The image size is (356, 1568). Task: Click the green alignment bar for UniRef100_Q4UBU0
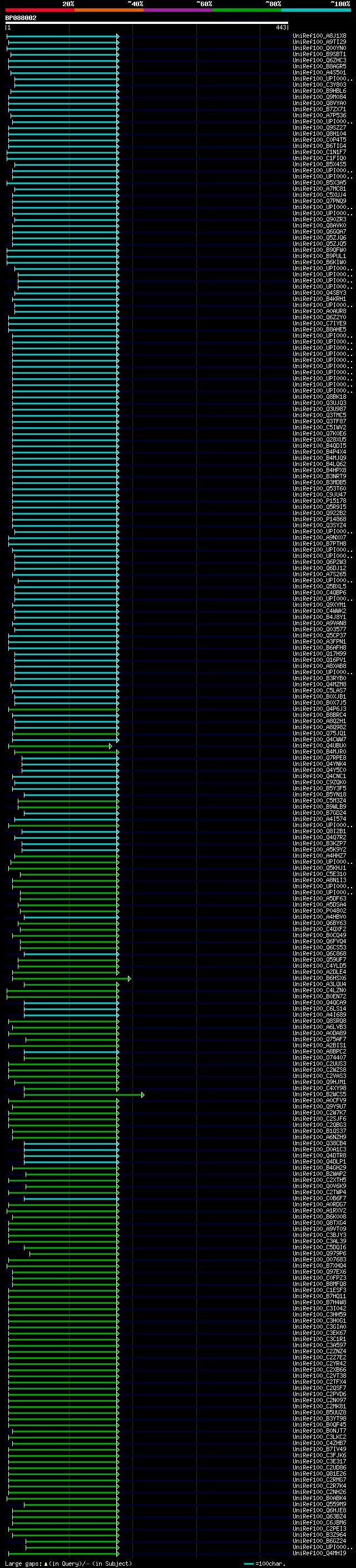pos(60,746)
